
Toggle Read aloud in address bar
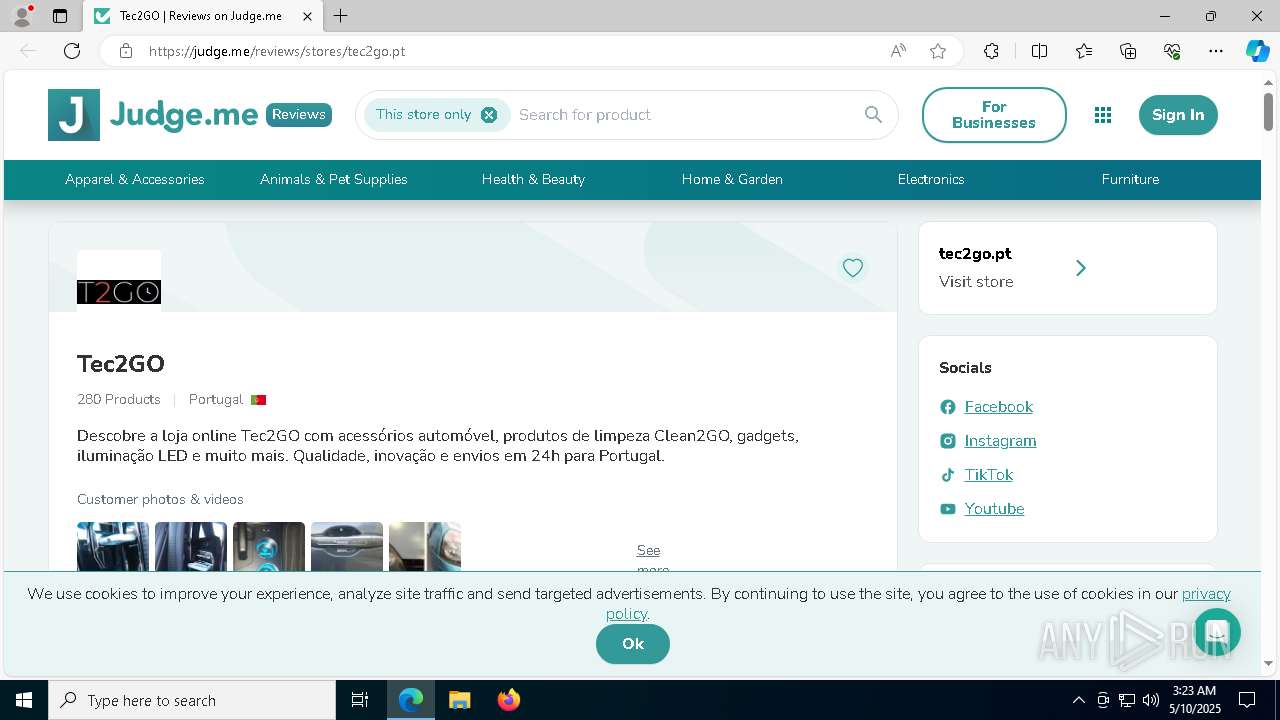coord(898,51)
